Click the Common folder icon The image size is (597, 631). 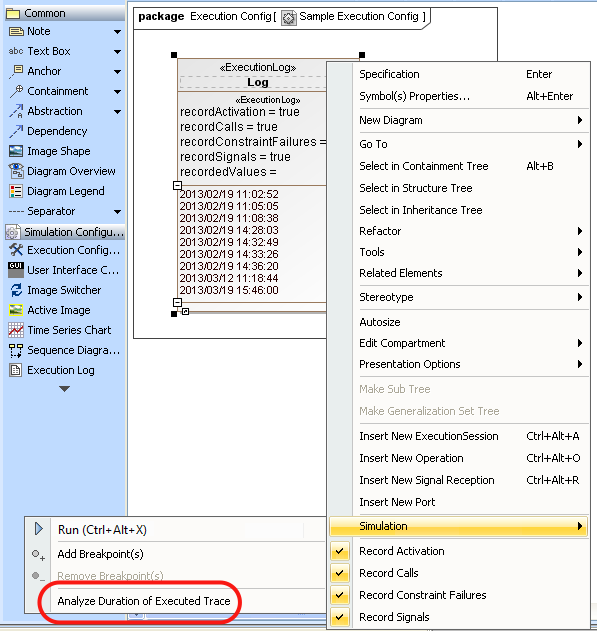[13, 13]
